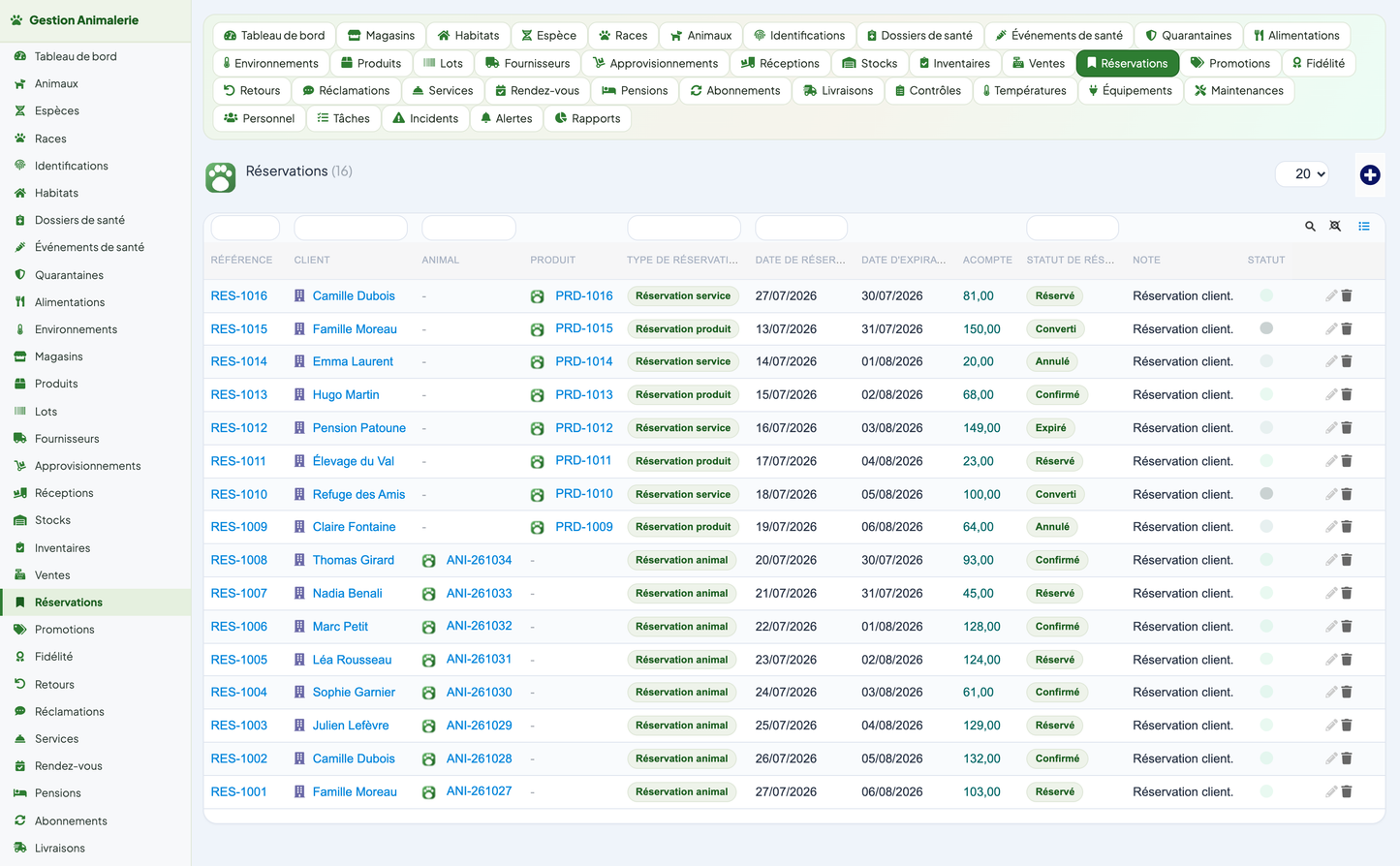
Task: Select Quarantaines in the left sidebar
Action: pyautogui.click(x=69, y=275)
